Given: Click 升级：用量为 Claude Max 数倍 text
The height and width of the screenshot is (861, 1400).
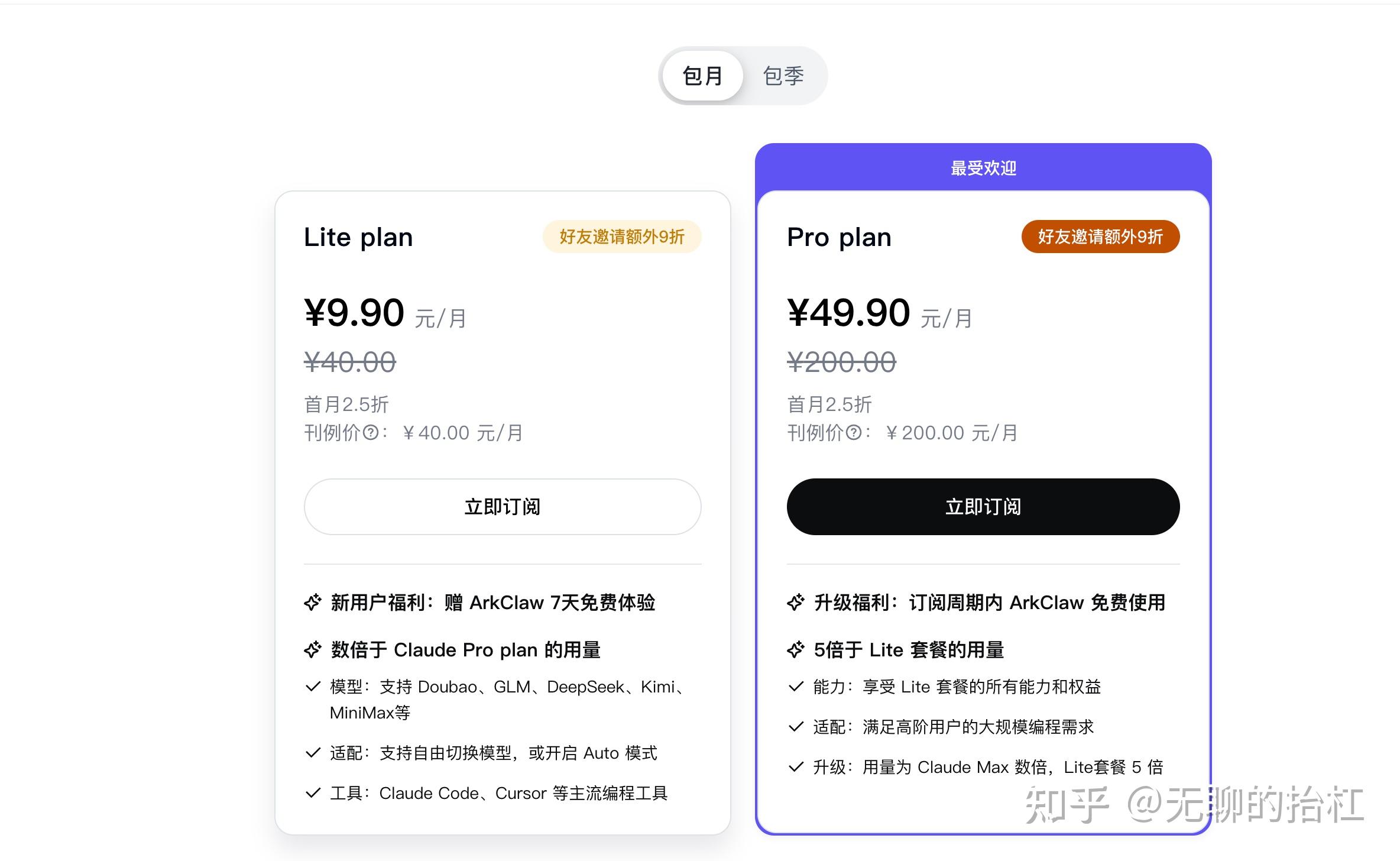Looking at the screenshot, I should point(988,767).
